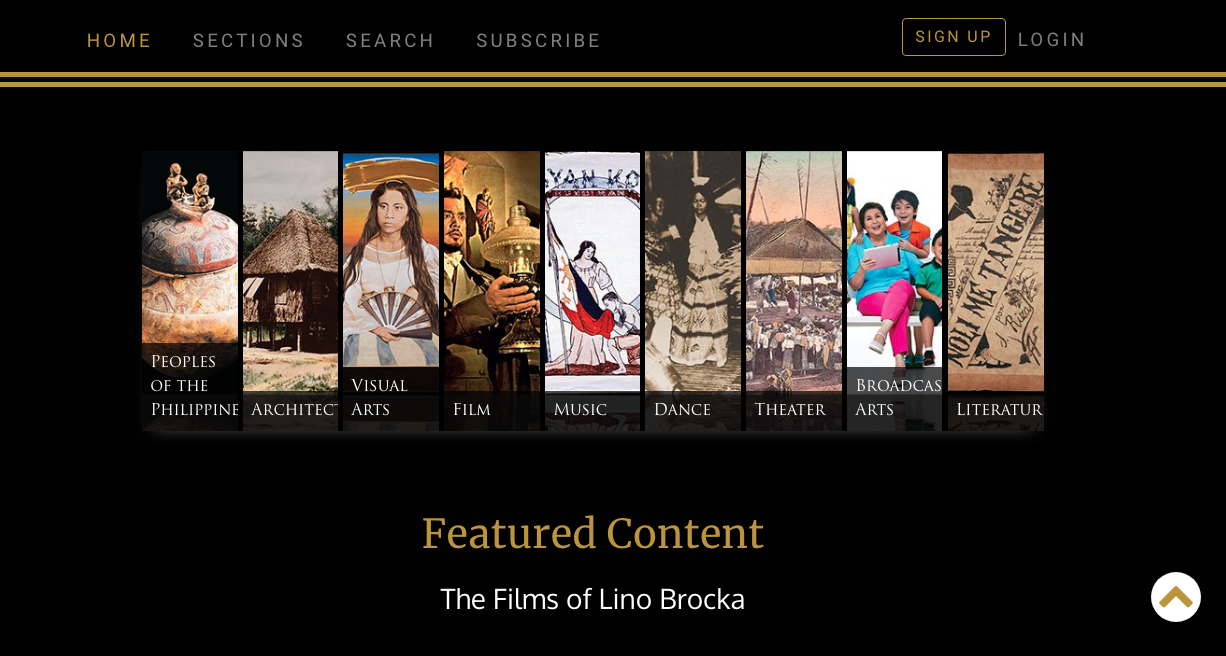Click the Sign Up button

click(954, 37)
